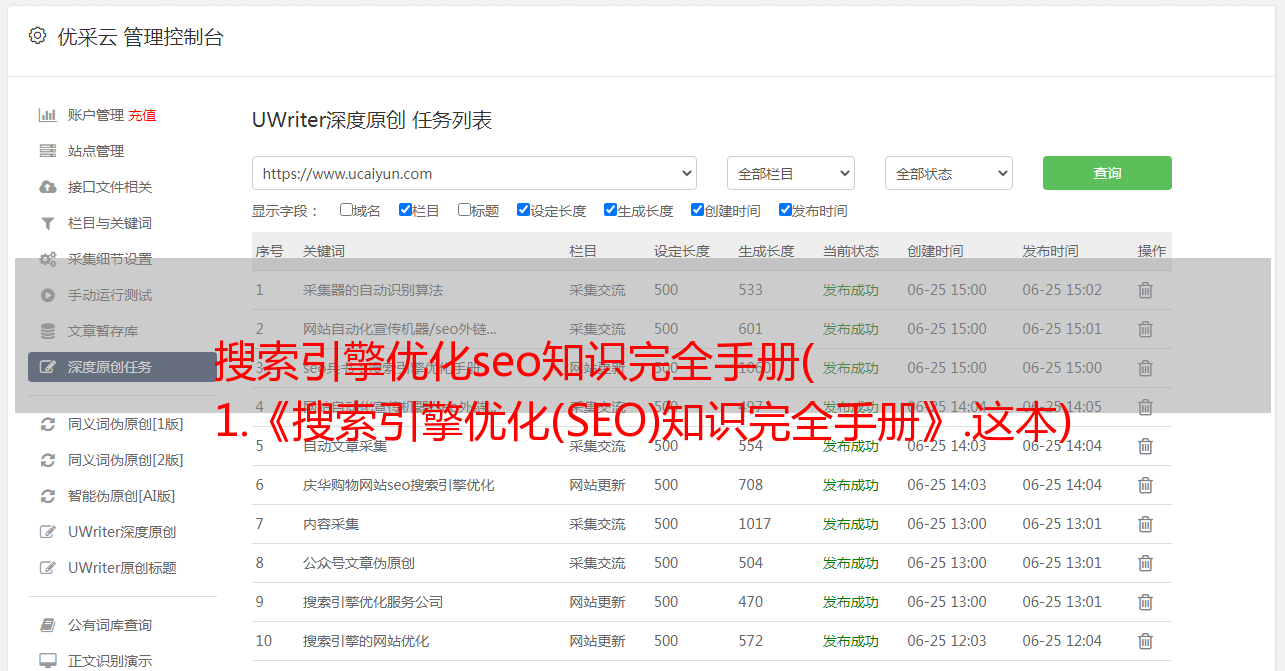Screen dimensions: 1285x671
Task: Click trash icon for row 7 内容采集
Action: [1146, 524]
